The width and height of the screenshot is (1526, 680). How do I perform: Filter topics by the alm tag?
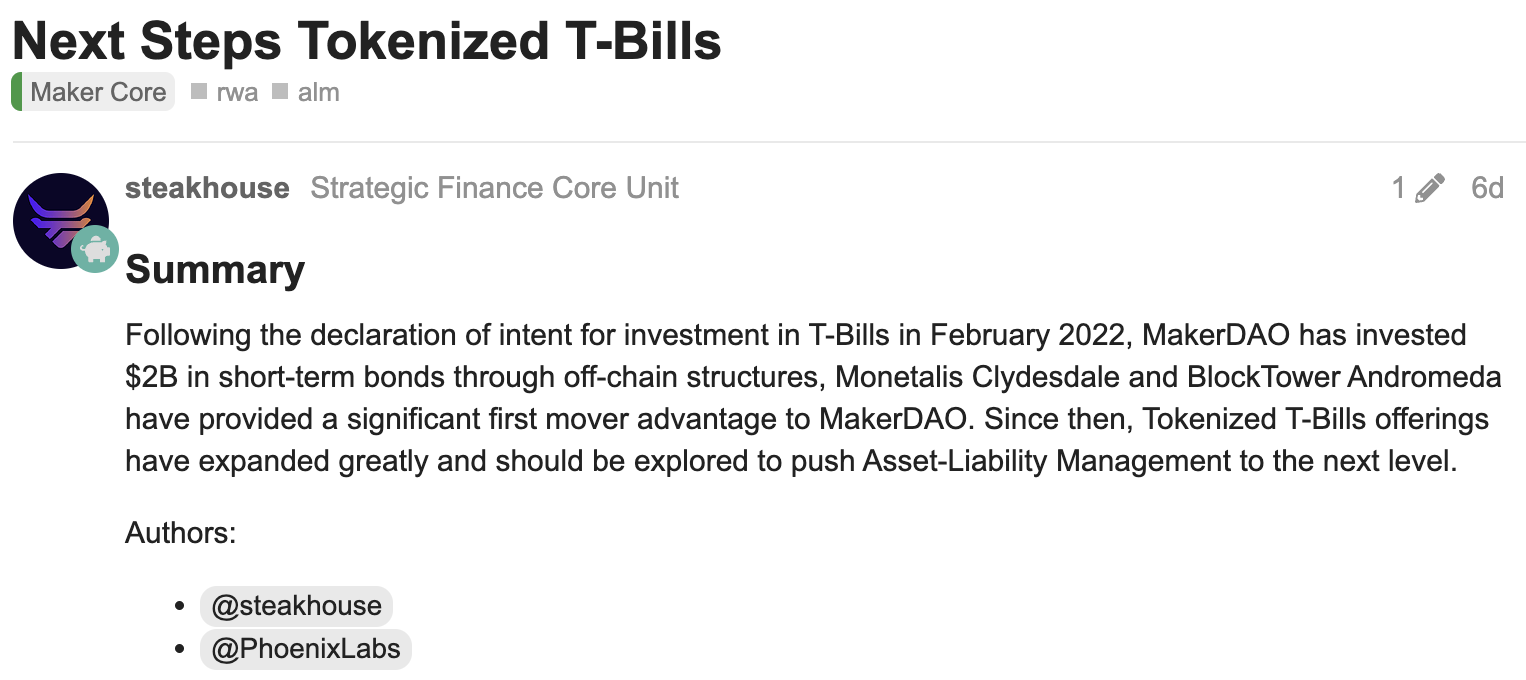pos(319,92)
